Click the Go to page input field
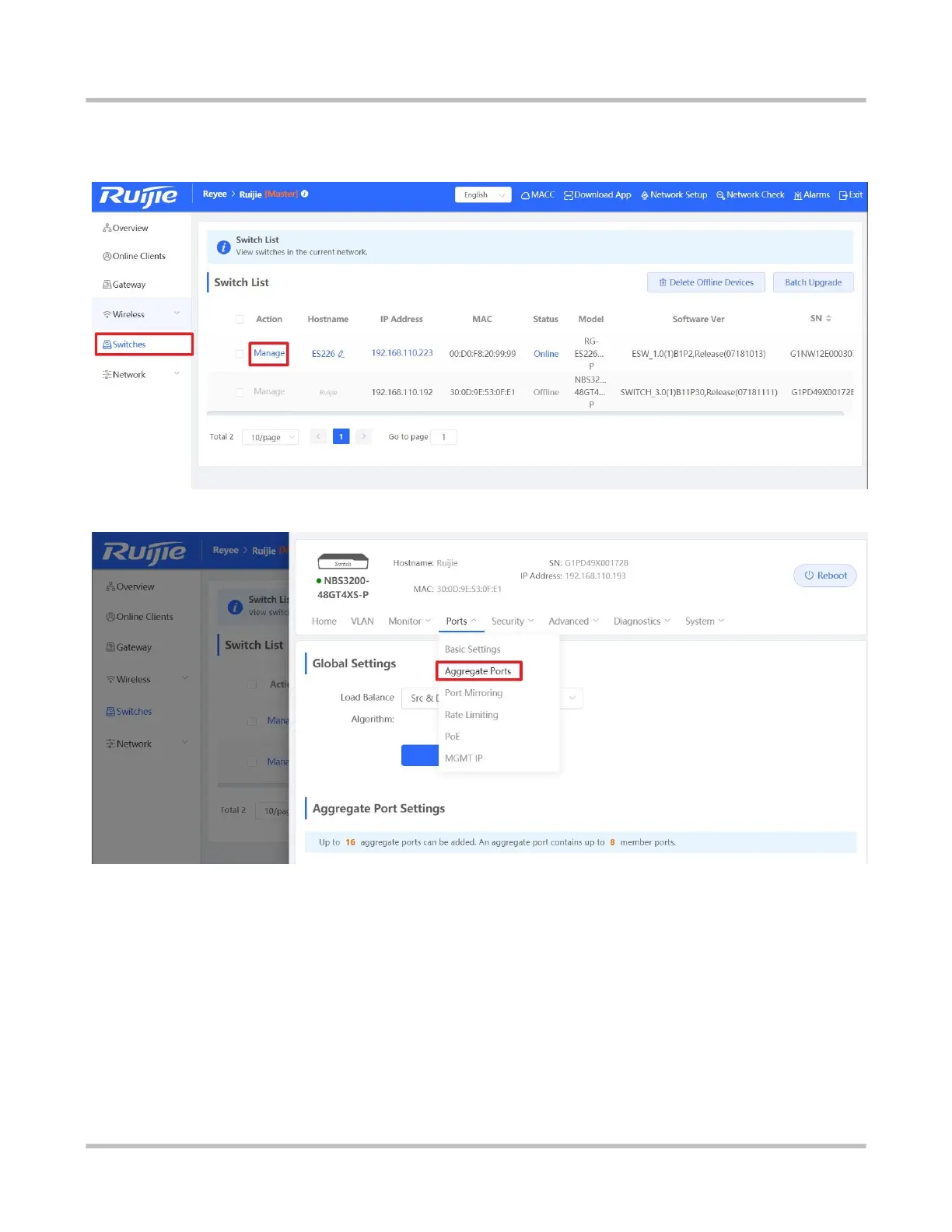This screenshot has width=952, height=1232. coord(444,437)
